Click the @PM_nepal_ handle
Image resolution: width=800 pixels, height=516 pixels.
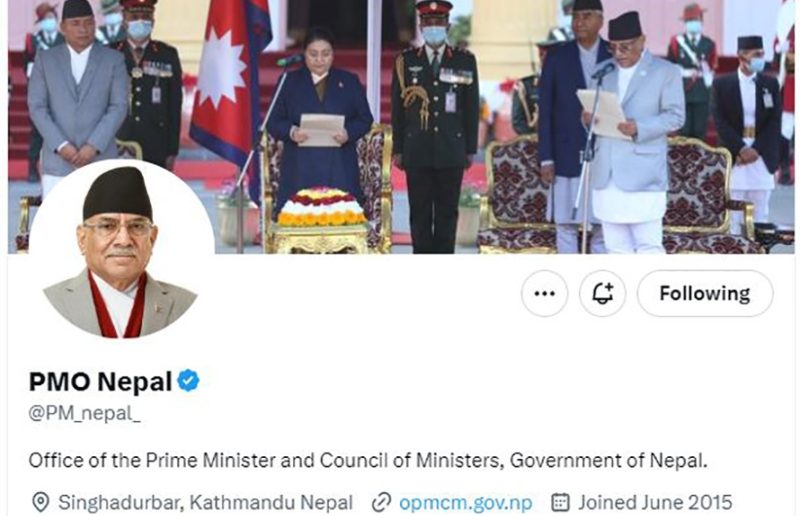click(85, 413)
